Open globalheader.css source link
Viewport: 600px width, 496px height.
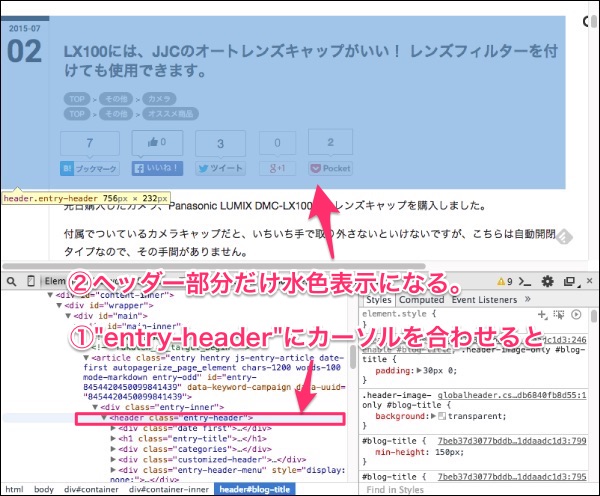coord(512,395)
